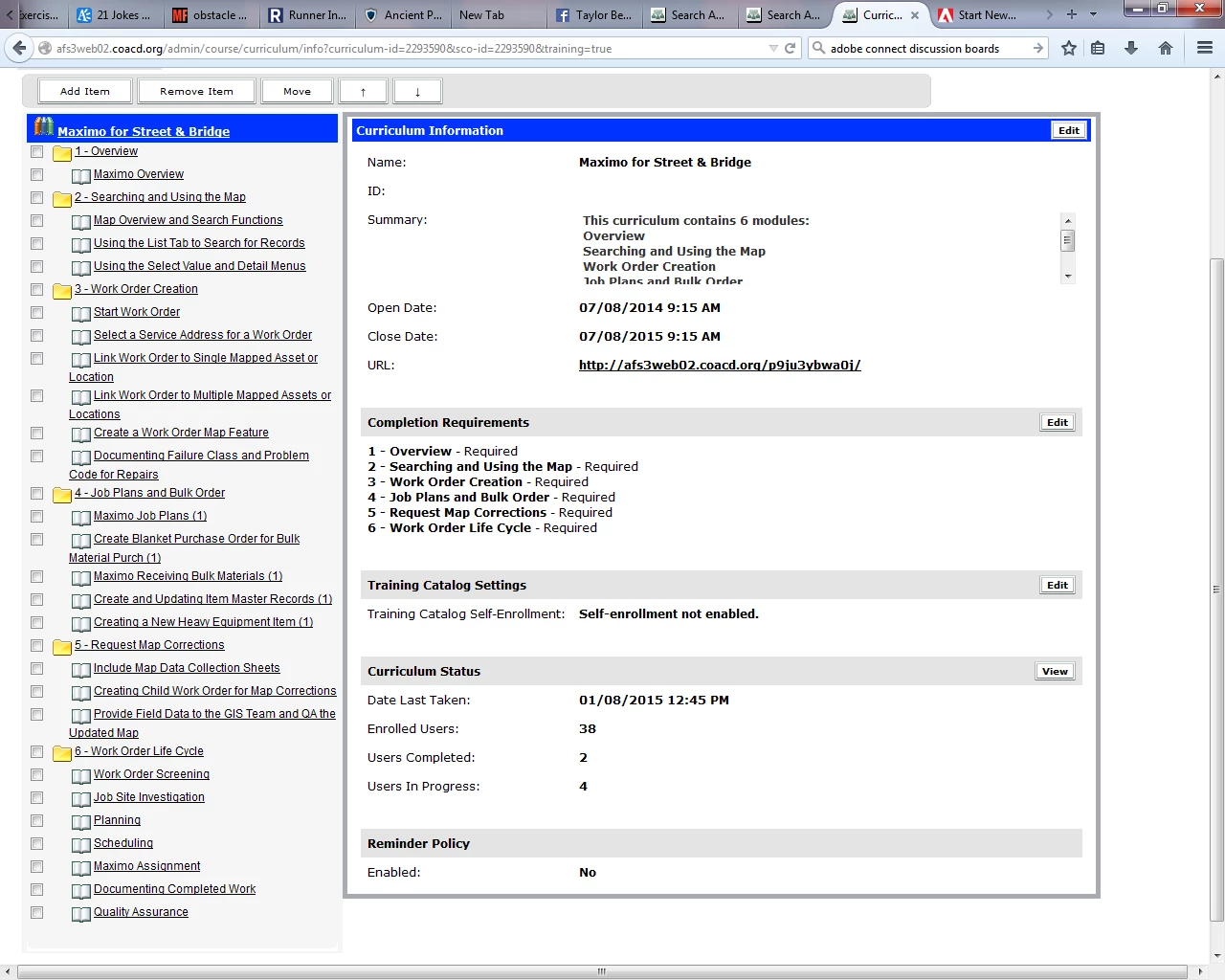Open the list all tabs dropdown
Image resolution: width=1225 pixels, height=980 pixels.
(x=1093, y=14)
